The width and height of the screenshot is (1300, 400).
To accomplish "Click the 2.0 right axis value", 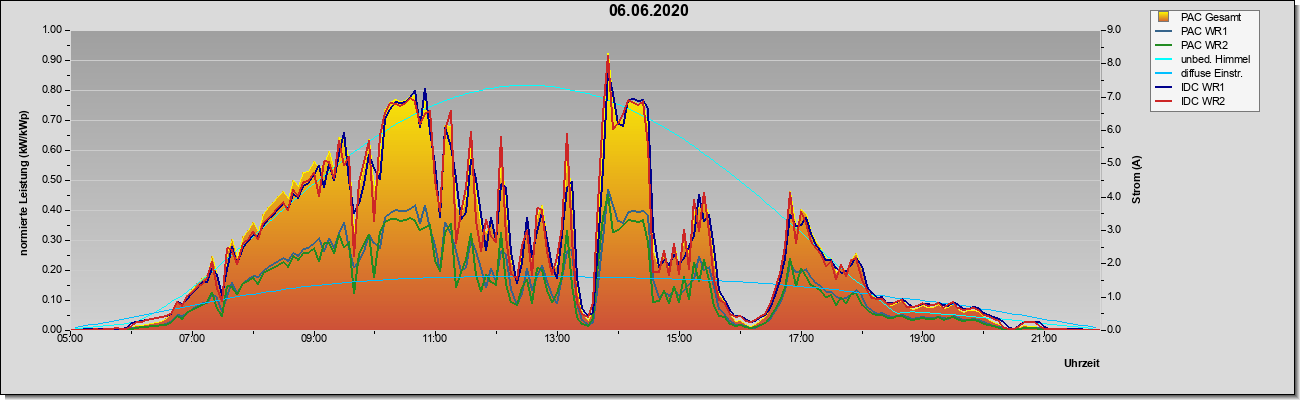I will (1113, 263).
